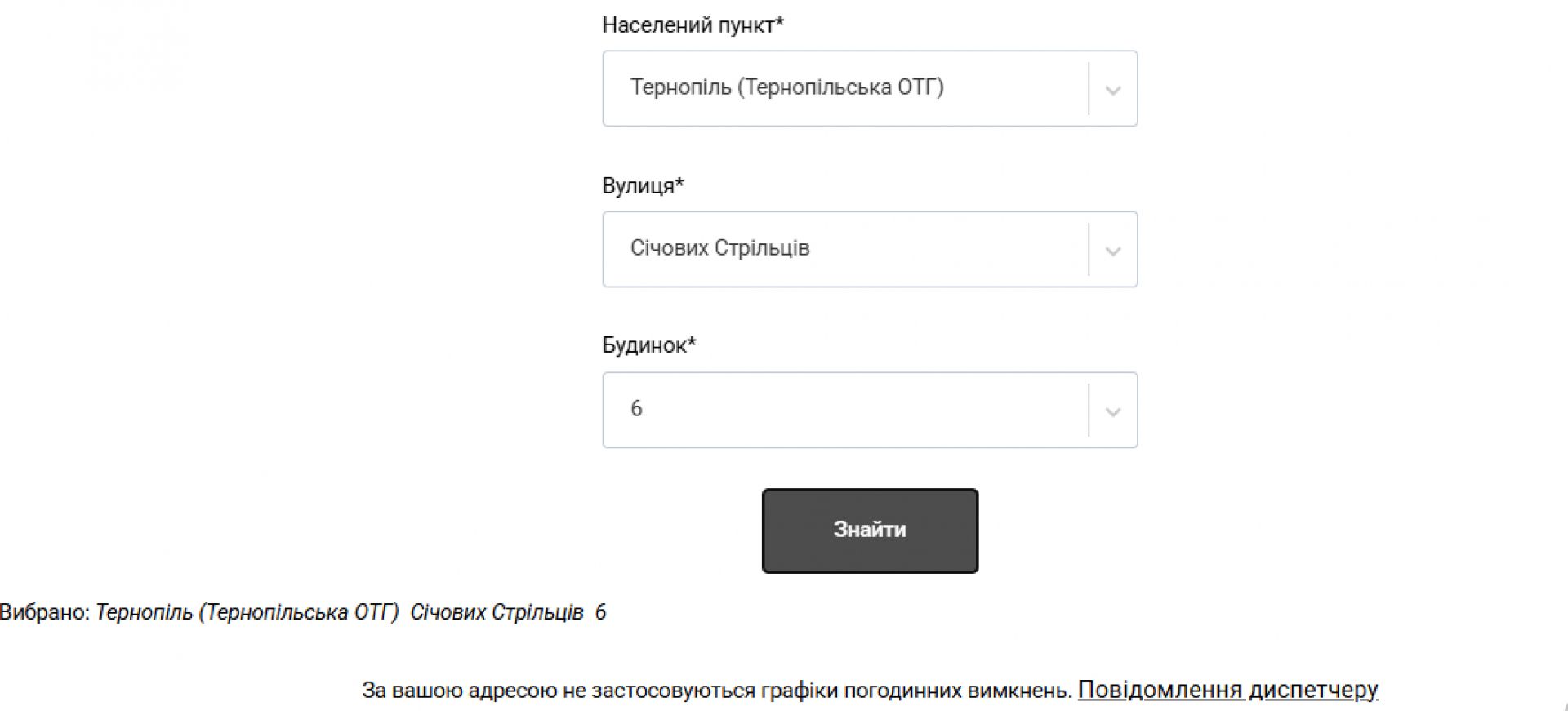1568x711 pixels.
Task: Click the house number 6 value in dropdown
Action: (x=636, y=408)
